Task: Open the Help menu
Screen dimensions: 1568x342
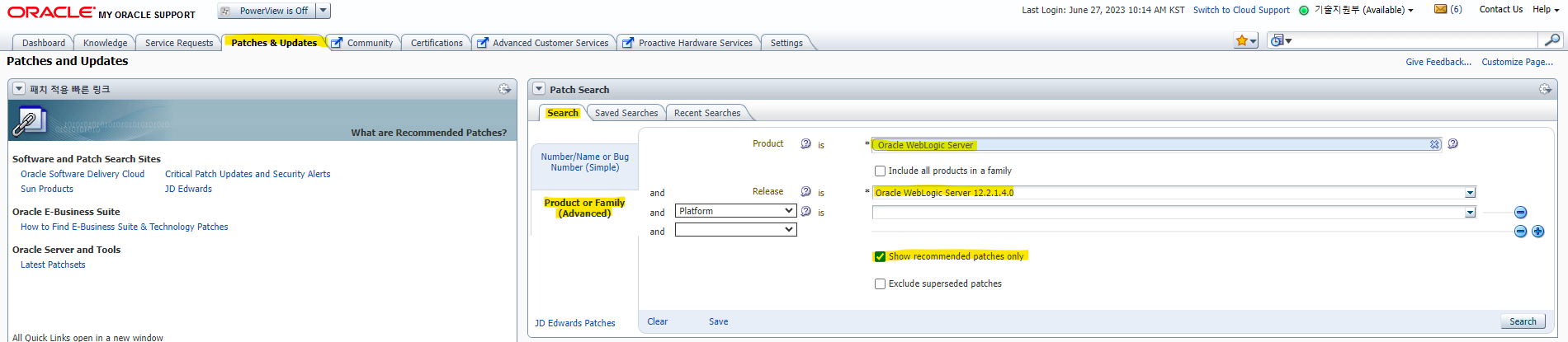Action: click(x=1546, y=10)
